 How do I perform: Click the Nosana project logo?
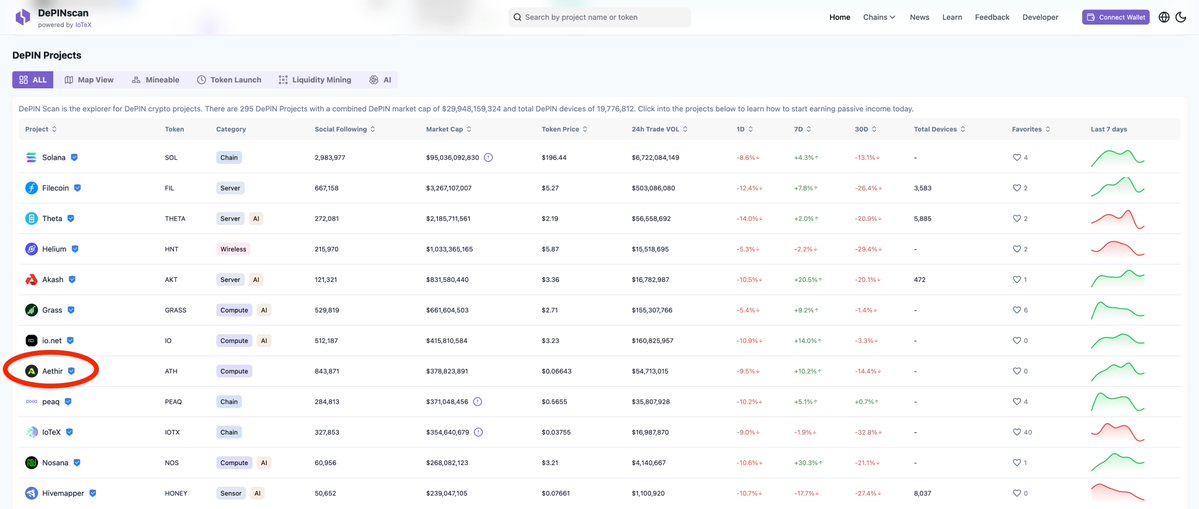pos(31,462)
